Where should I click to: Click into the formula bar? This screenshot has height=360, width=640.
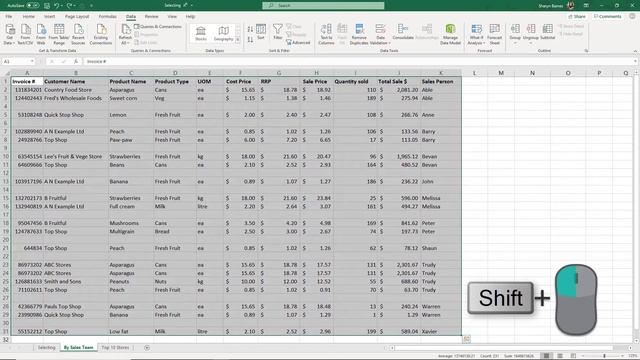click(359, 61)
